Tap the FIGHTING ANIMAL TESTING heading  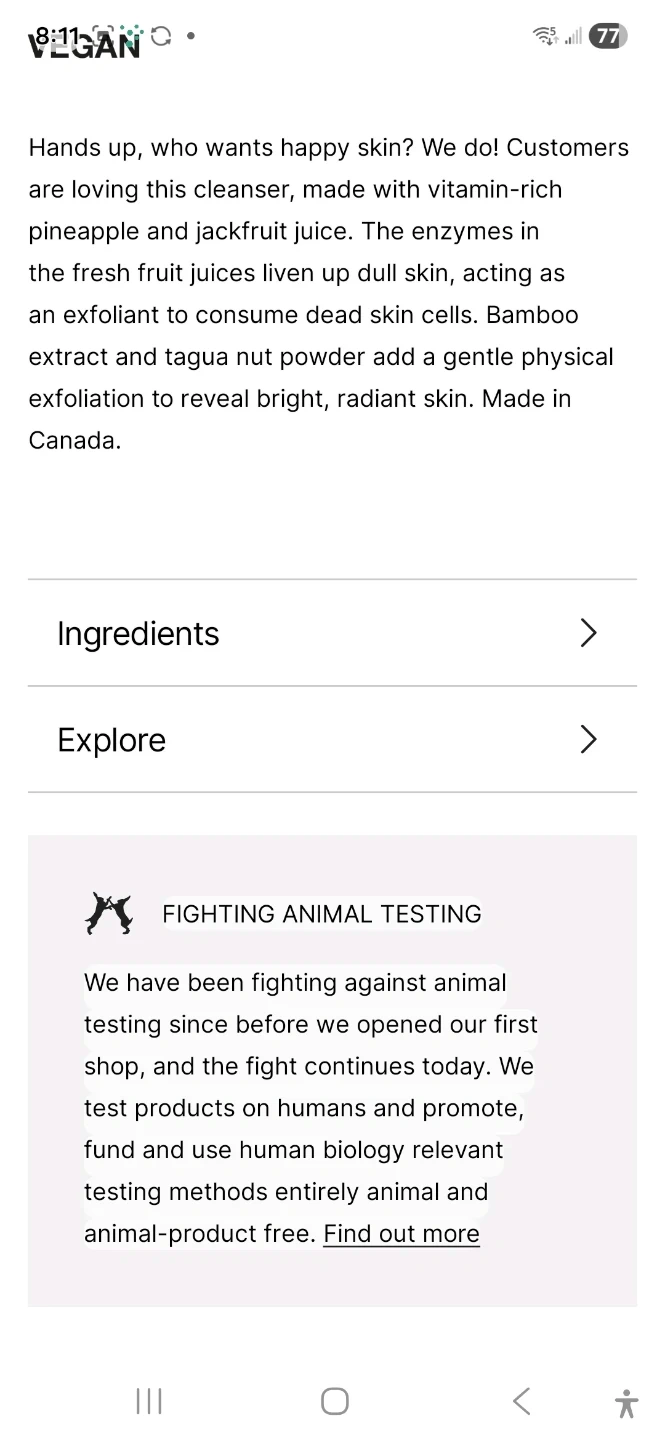click(321, 914)
